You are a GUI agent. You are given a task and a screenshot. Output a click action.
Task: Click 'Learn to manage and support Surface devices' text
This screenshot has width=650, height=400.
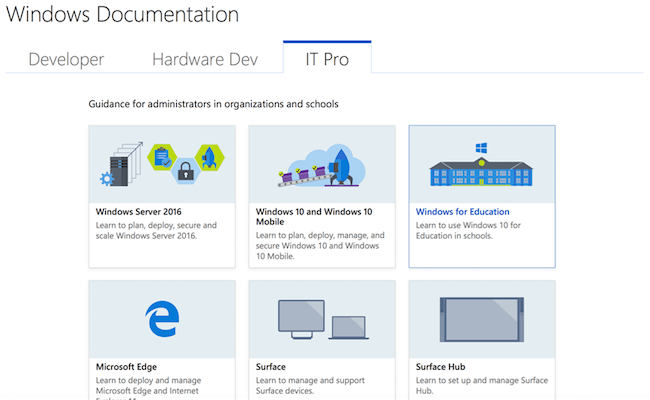tap(310, 385)
